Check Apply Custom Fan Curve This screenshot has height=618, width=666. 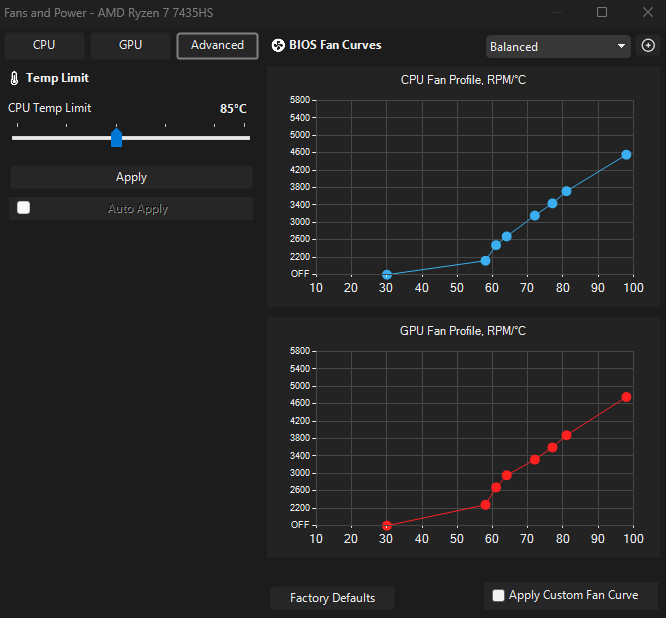(498, 595)
